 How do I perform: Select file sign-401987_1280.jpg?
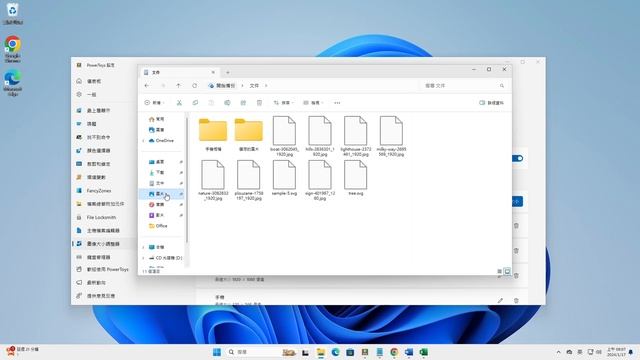click(x=320, y=180)
